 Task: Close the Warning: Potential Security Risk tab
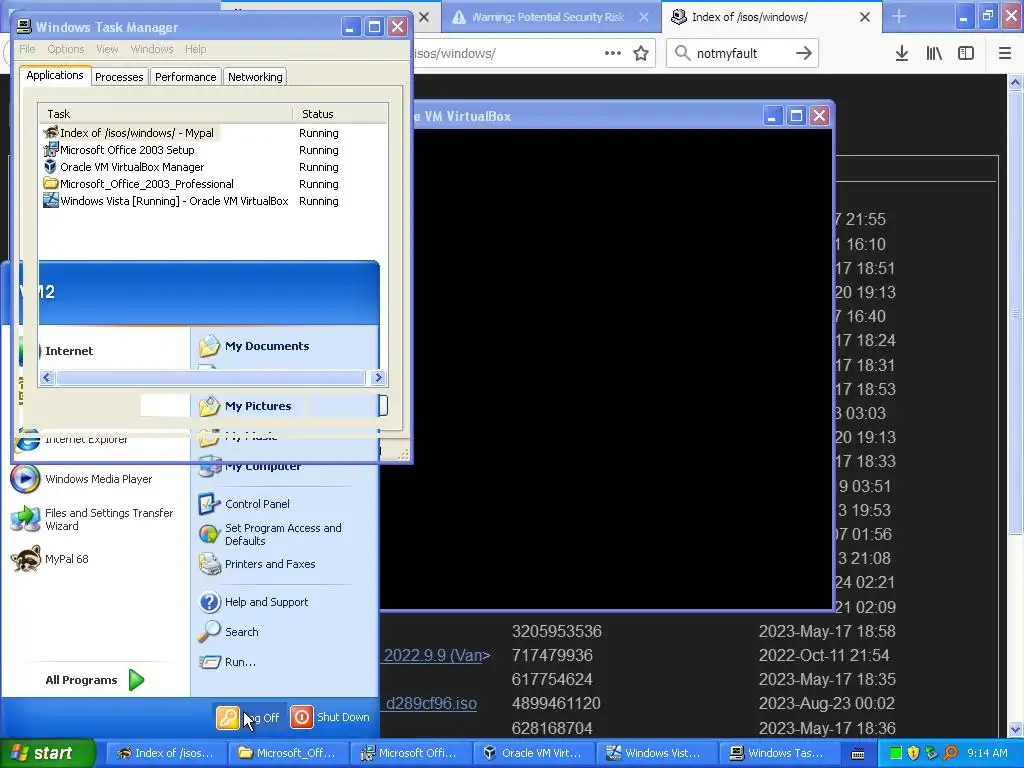pos(644,17)
